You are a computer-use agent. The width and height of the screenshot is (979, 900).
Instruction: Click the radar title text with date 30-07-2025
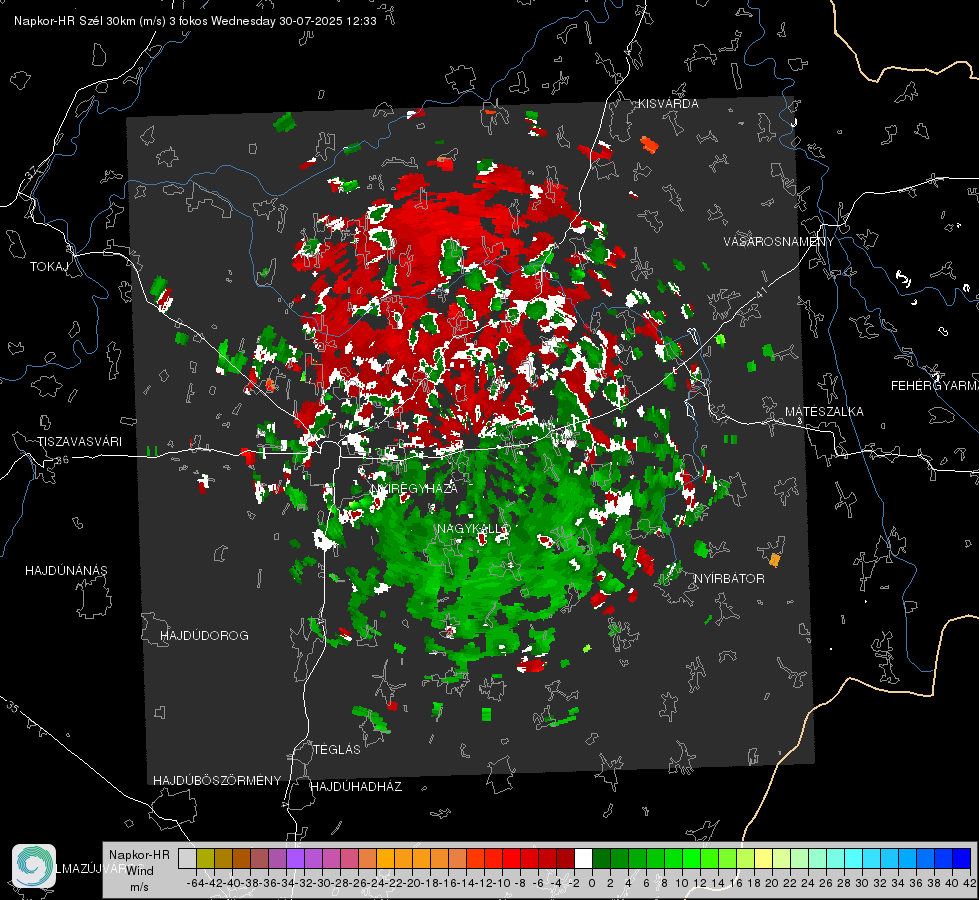195,21
